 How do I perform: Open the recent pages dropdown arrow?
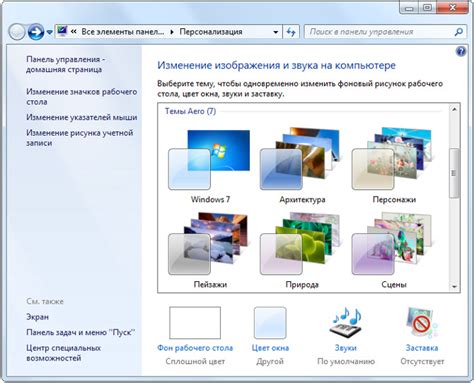coord(49,32)
